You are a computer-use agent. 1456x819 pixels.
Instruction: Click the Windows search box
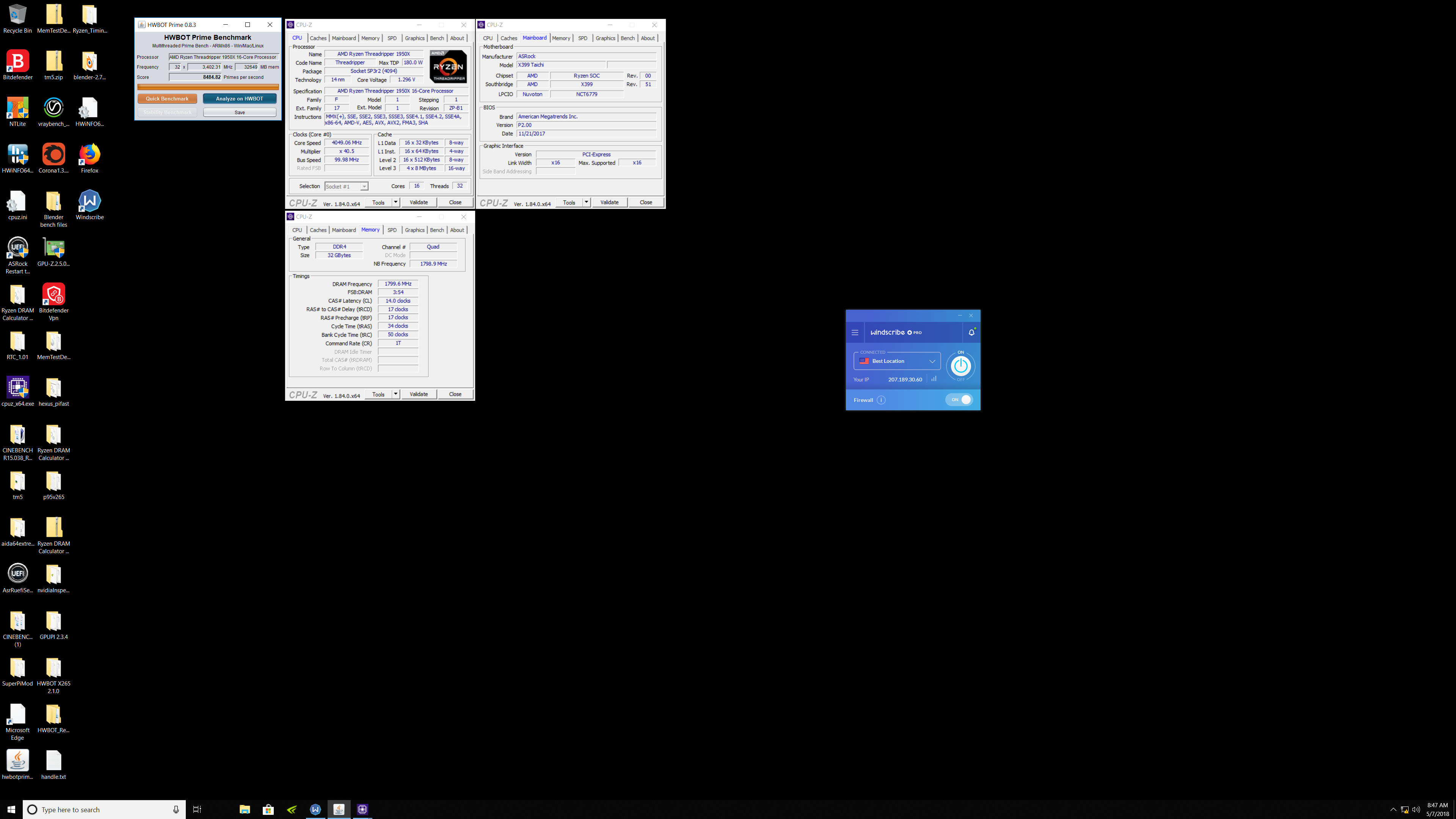click(104, 810)
